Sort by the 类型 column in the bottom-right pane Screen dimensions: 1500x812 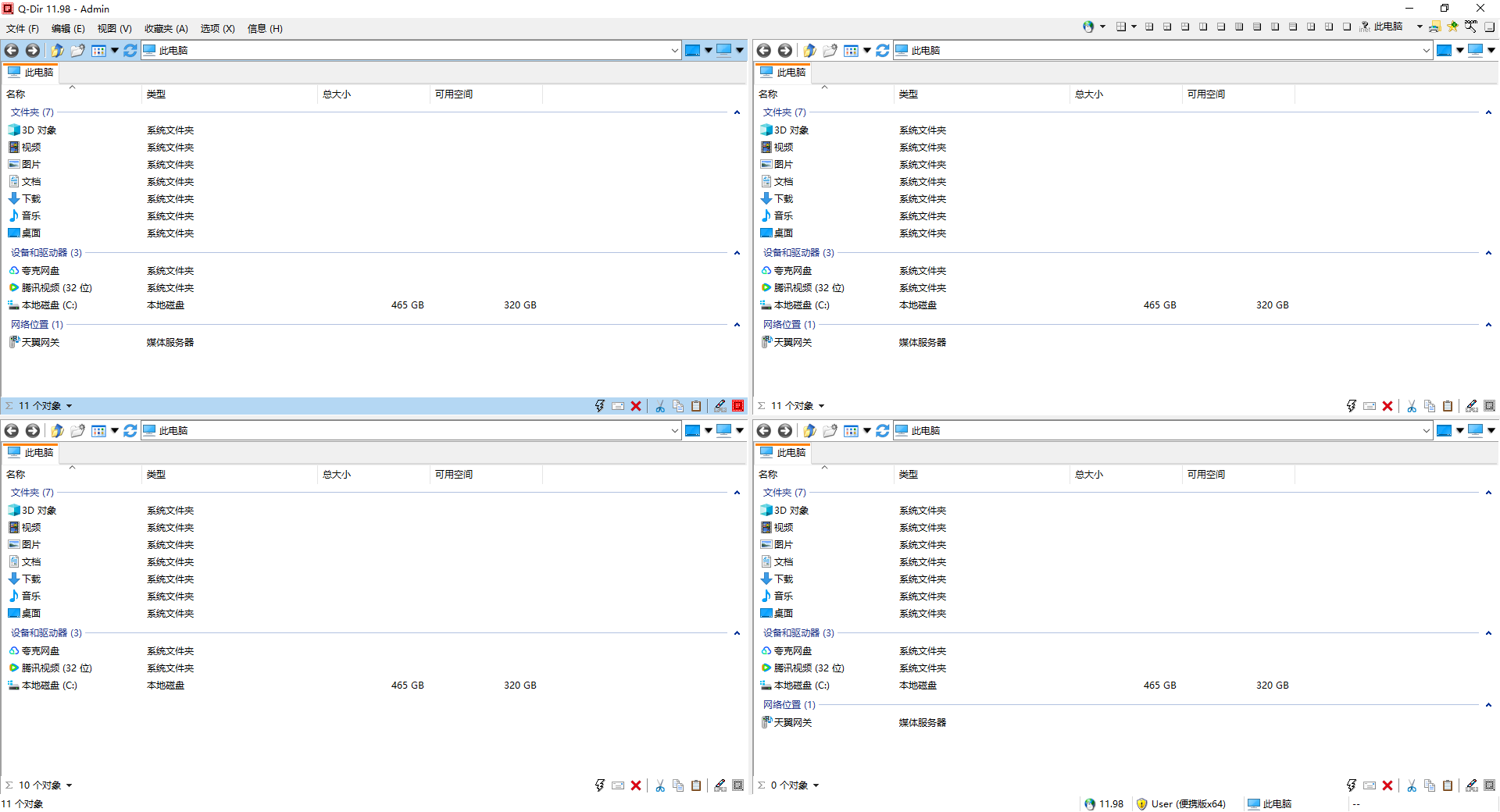click(909, 475)
